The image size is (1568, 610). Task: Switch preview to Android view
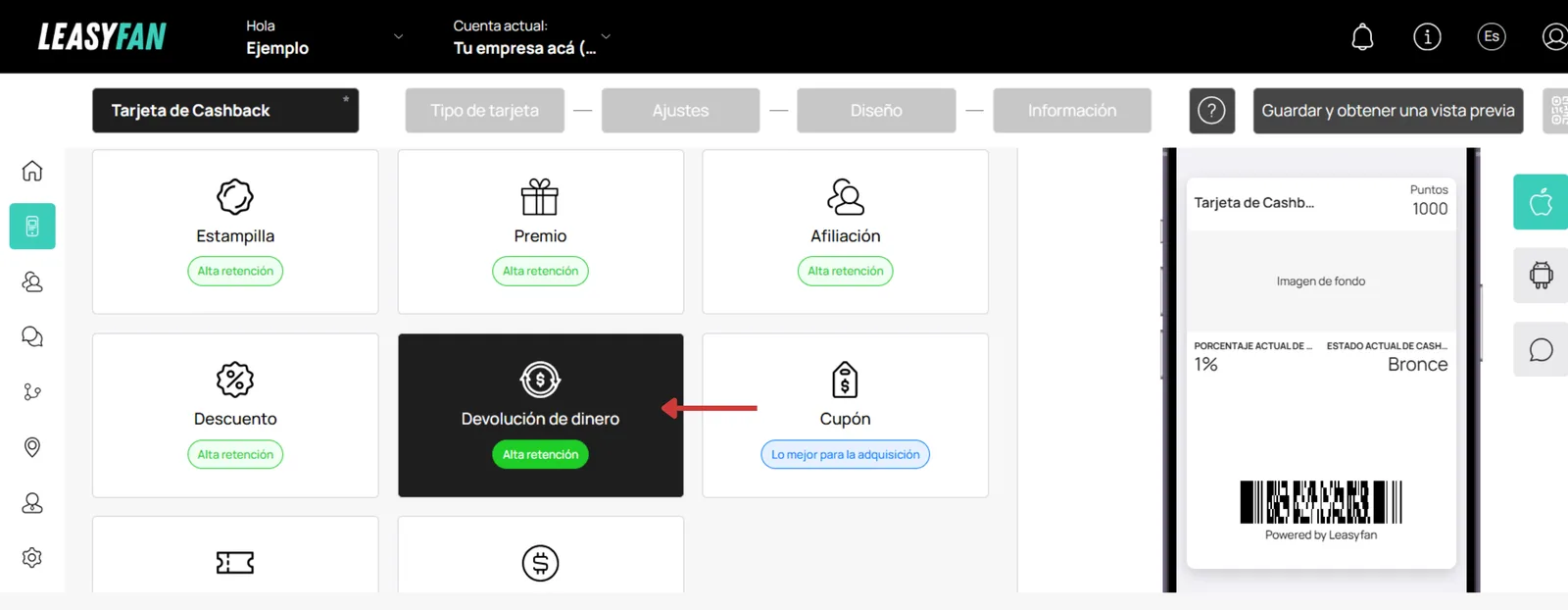[x=1541, y=276]
